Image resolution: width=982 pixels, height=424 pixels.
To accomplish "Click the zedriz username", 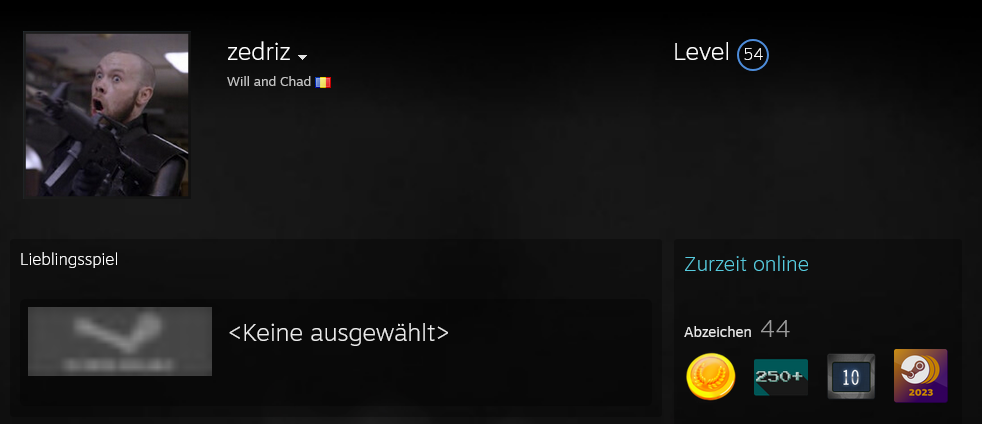I will pyautogui.click(x=259, y=53).
